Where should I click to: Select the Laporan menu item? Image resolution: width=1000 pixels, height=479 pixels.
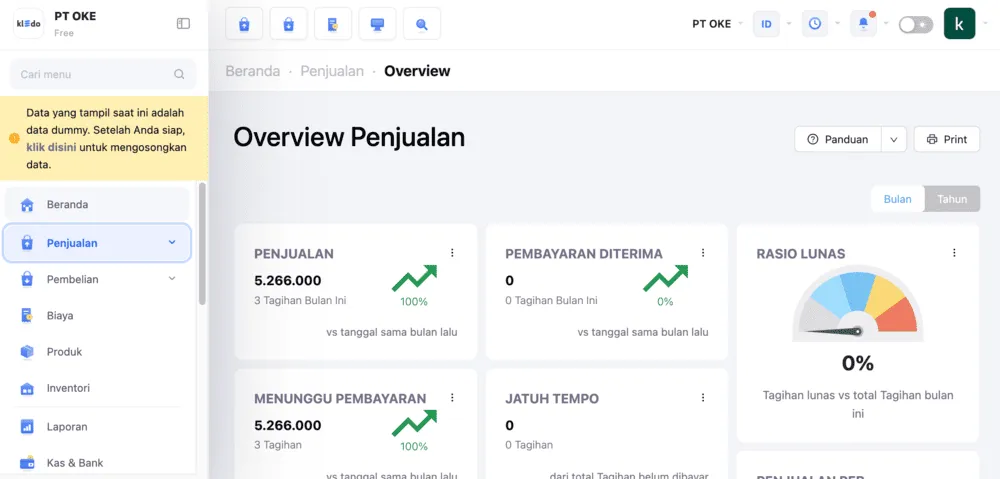pos(97,427)
